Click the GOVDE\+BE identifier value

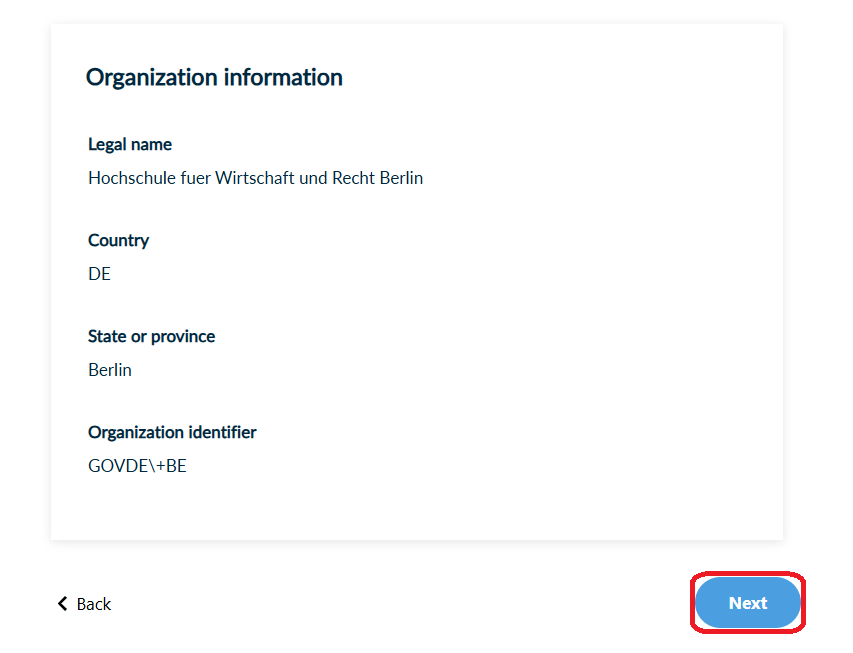(137, 466)
